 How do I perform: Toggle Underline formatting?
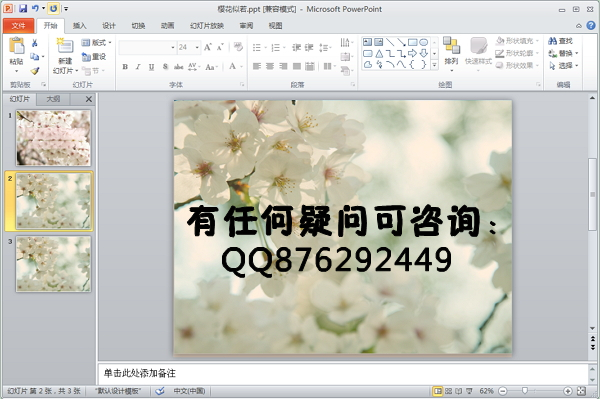152,67
